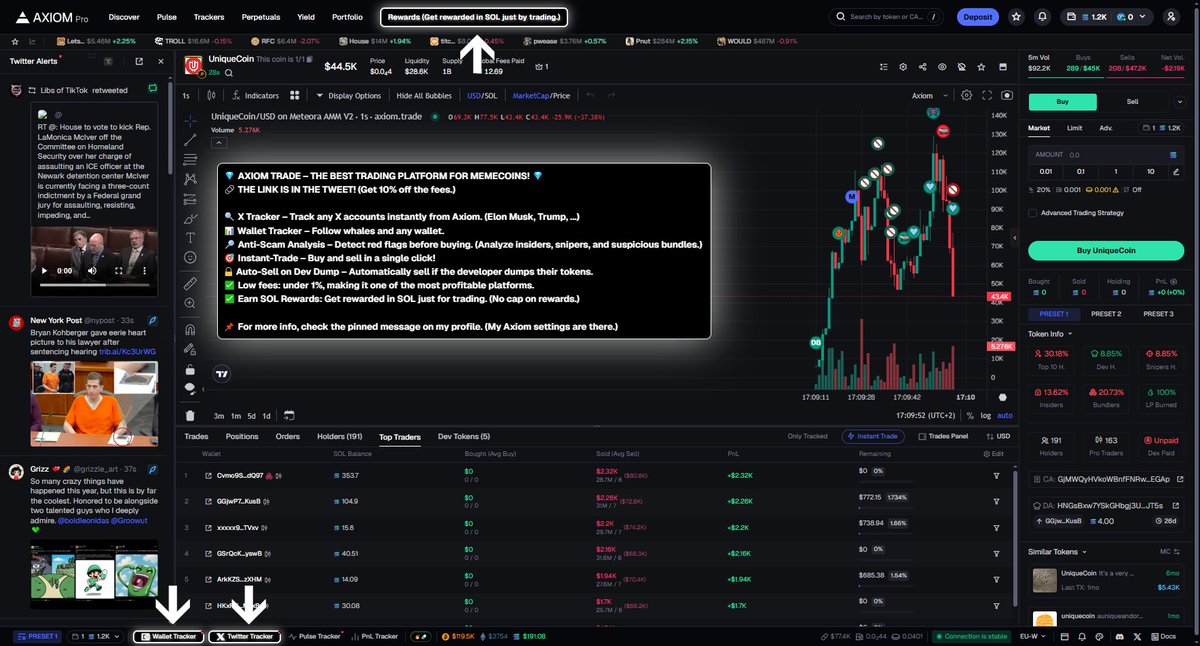Toggle Hide All Bubbles on chart
1200x646 pixels.
[x=424, y=95]
